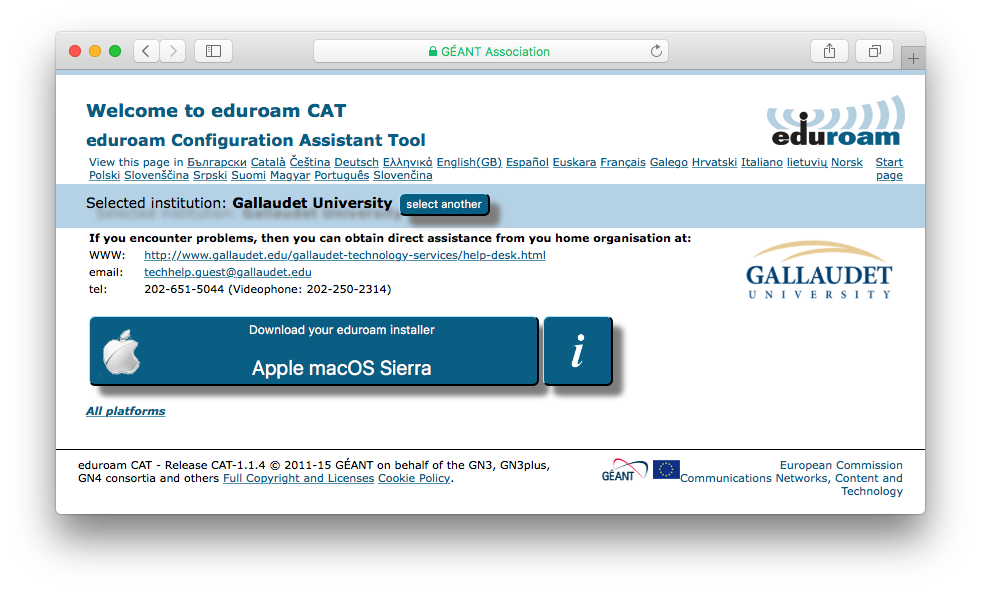Switch language to English(GB)
This screenshot has height=594, width=981.
(469, 162)
